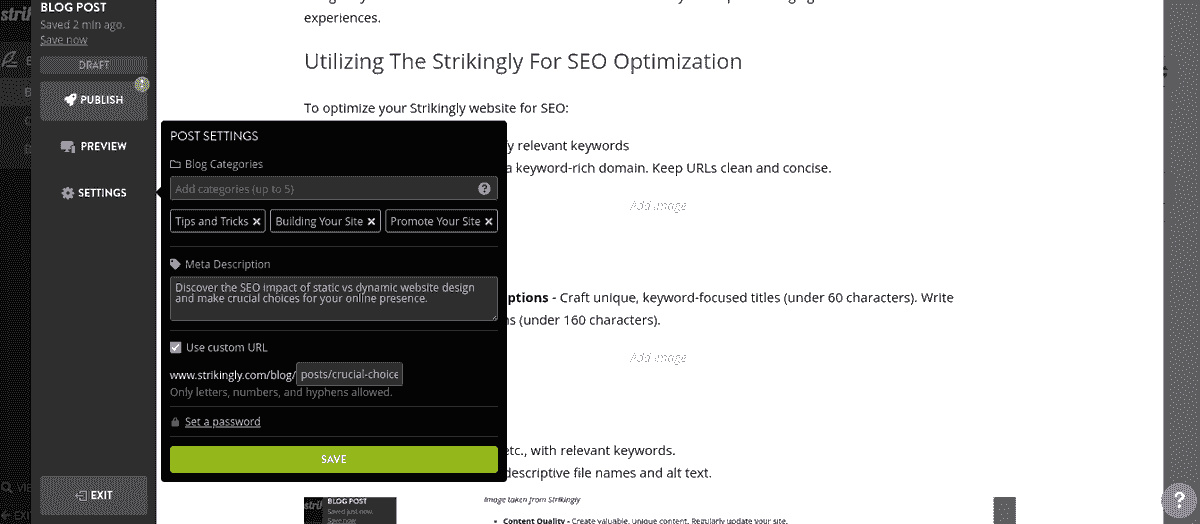Click the DRAFT status label
1200x524 pixels.
pos(94,65)
